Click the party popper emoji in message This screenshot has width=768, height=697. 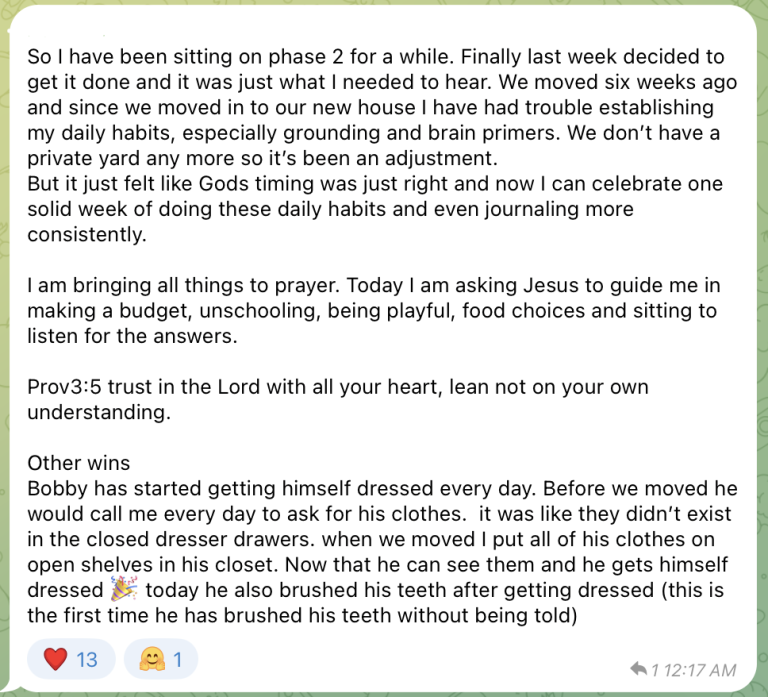(x=123, y=589)
